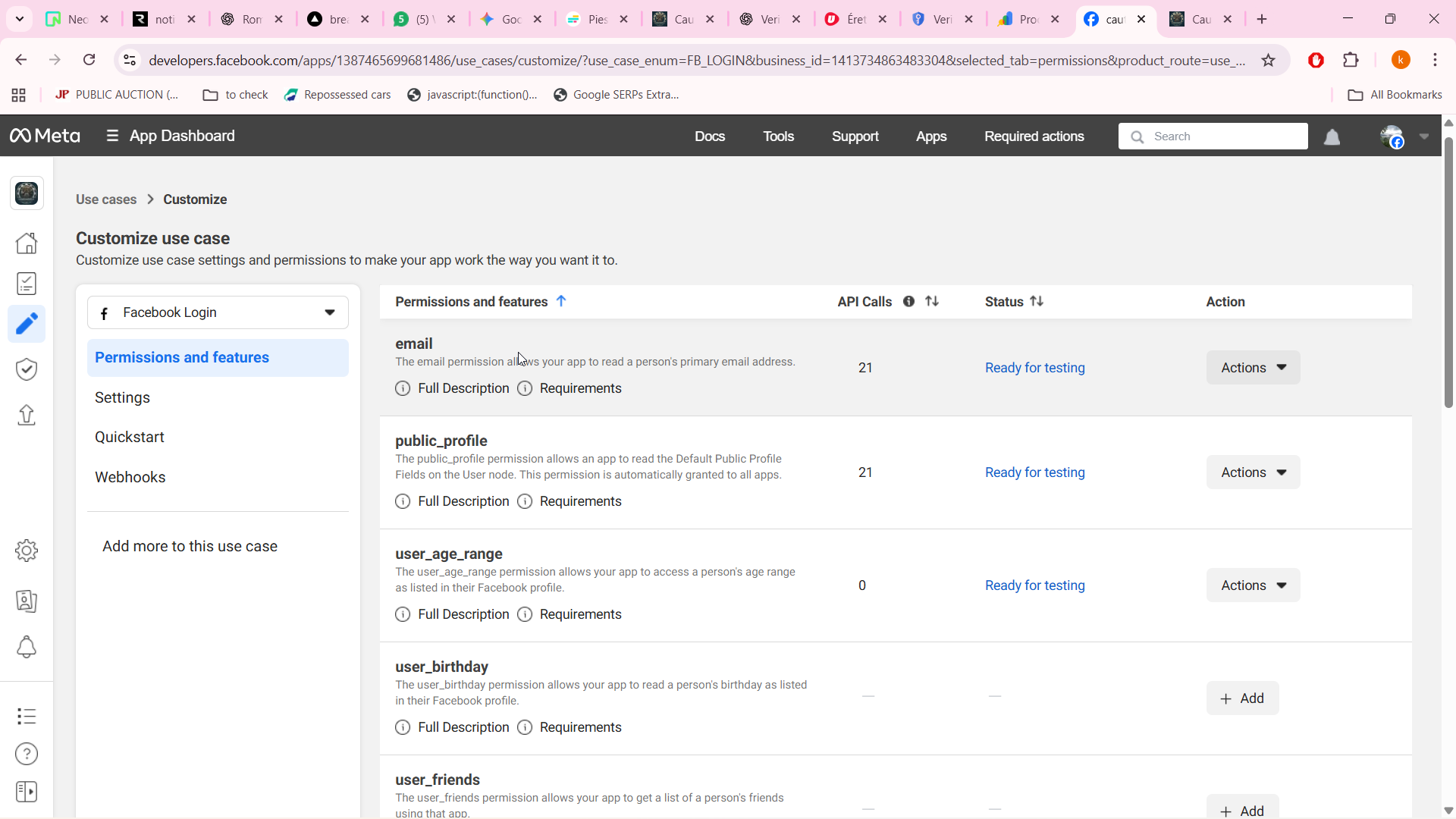
Task: Click the browser address bar URL
Action: point(696,60)
